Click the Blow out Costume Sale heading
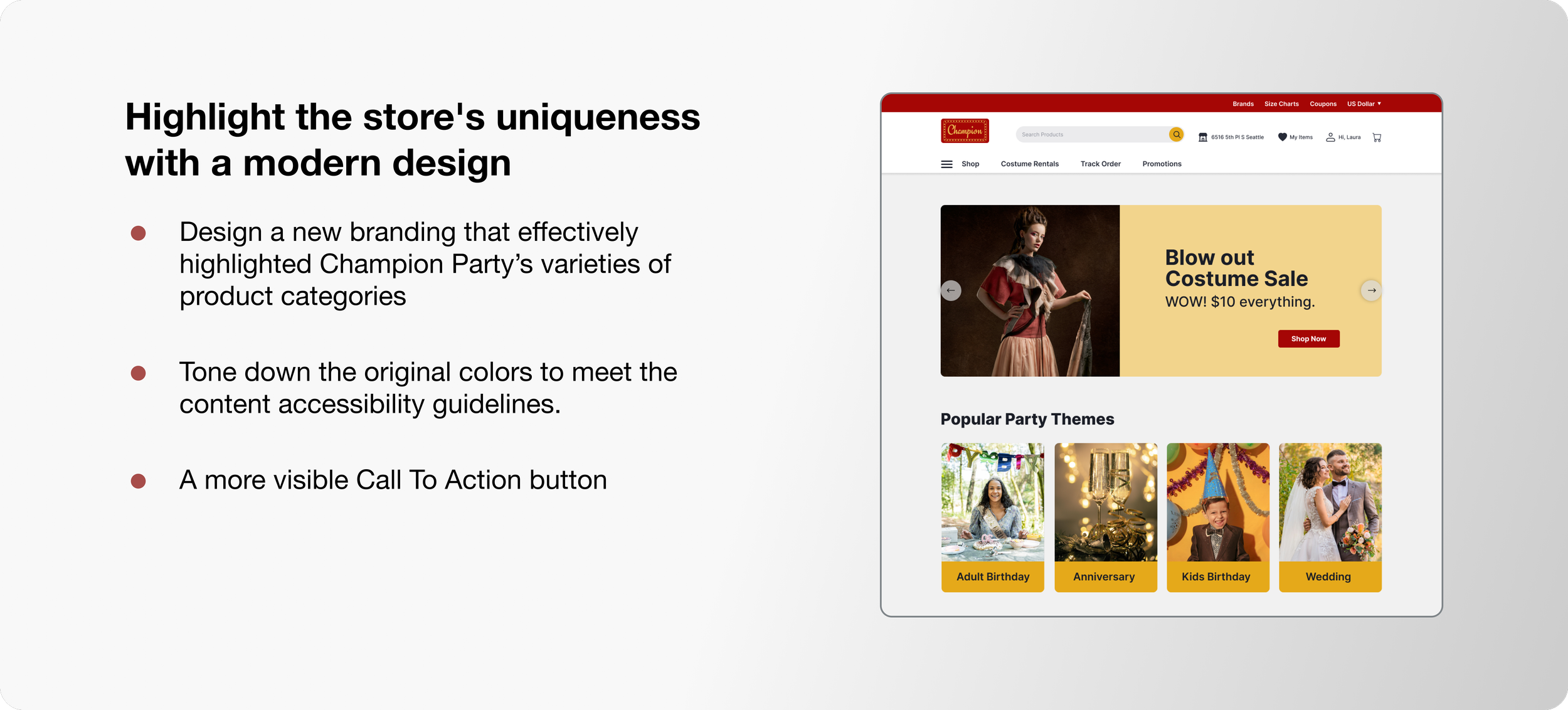Image resolution: width=1568 pixels, height=710 pixels. pyautogui.click(x=1236, y=268)
